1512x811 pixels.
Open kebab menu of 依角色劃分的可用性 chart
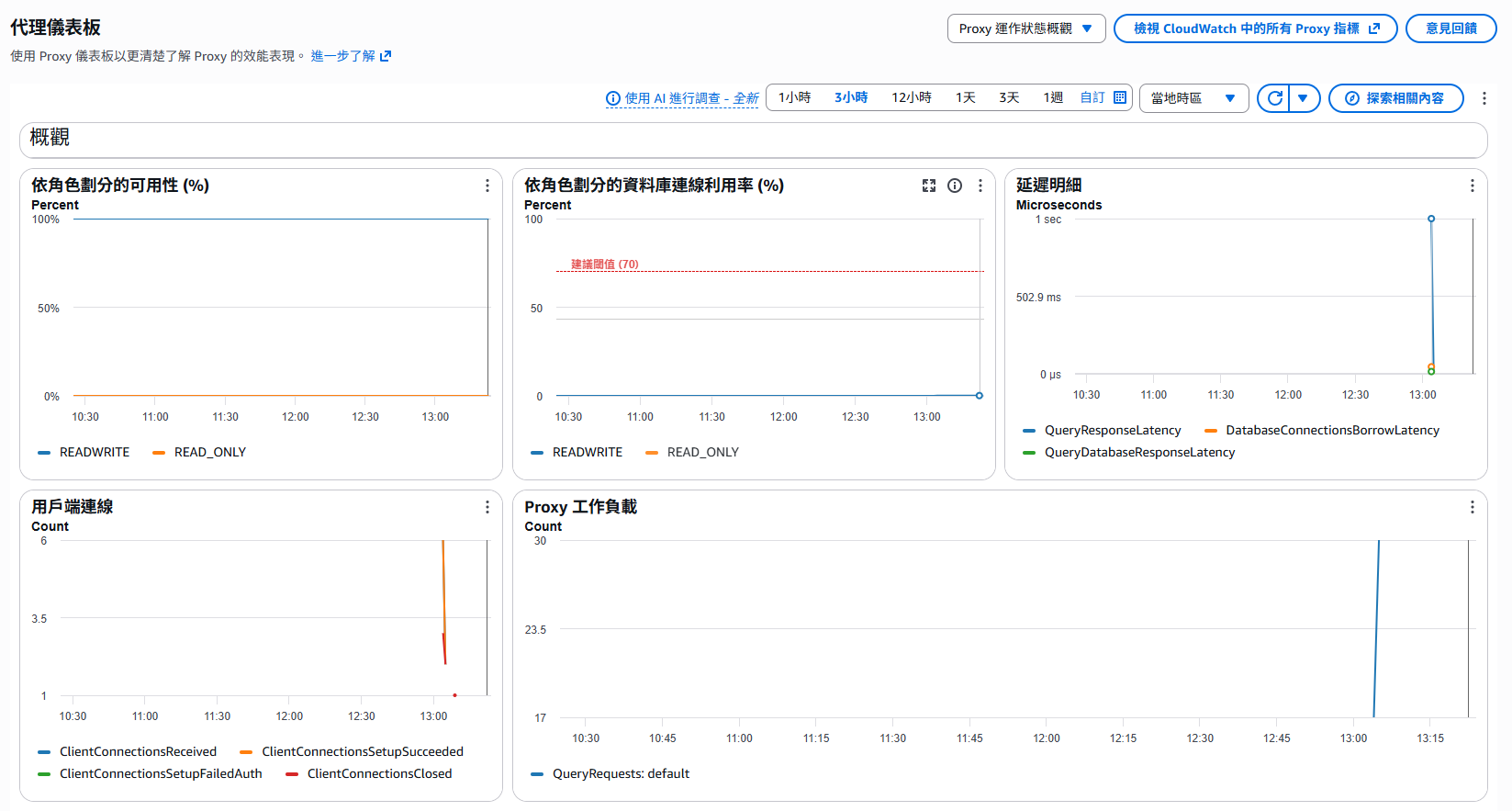[x=487, y=186]
